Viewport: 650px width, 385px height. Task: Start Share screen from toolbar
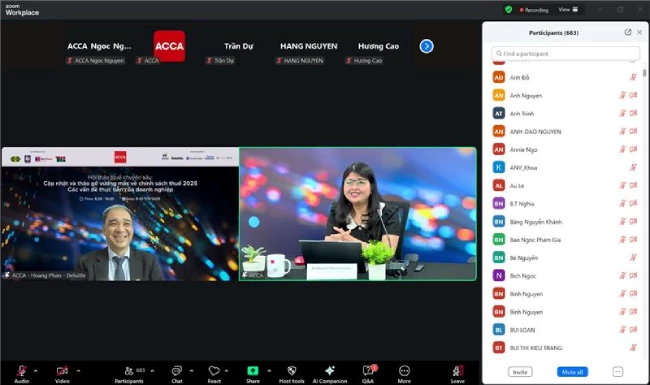(x=252, y=370)
